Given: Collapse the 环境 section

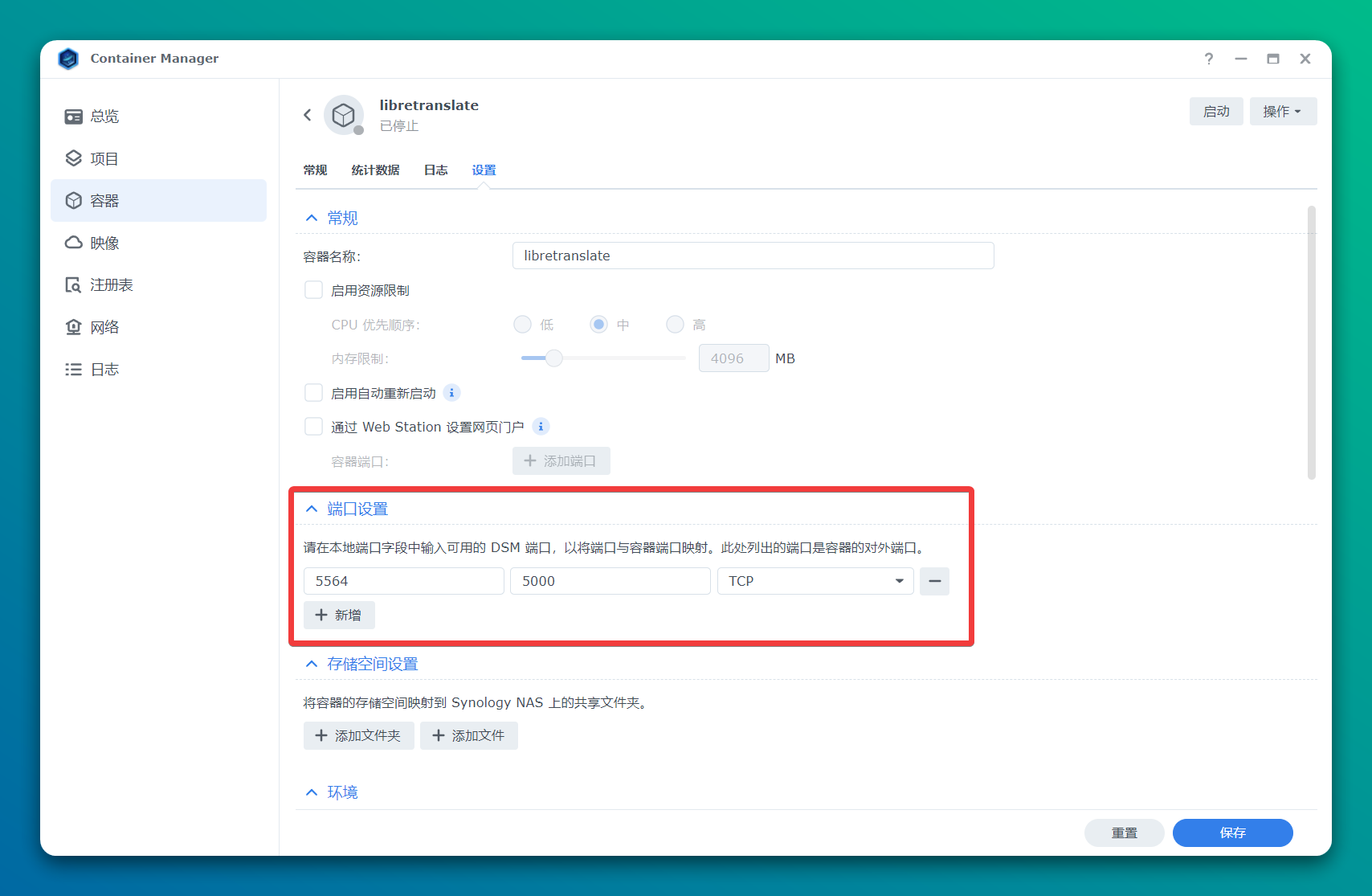Looking at the screenshot, I should [312, 792].
